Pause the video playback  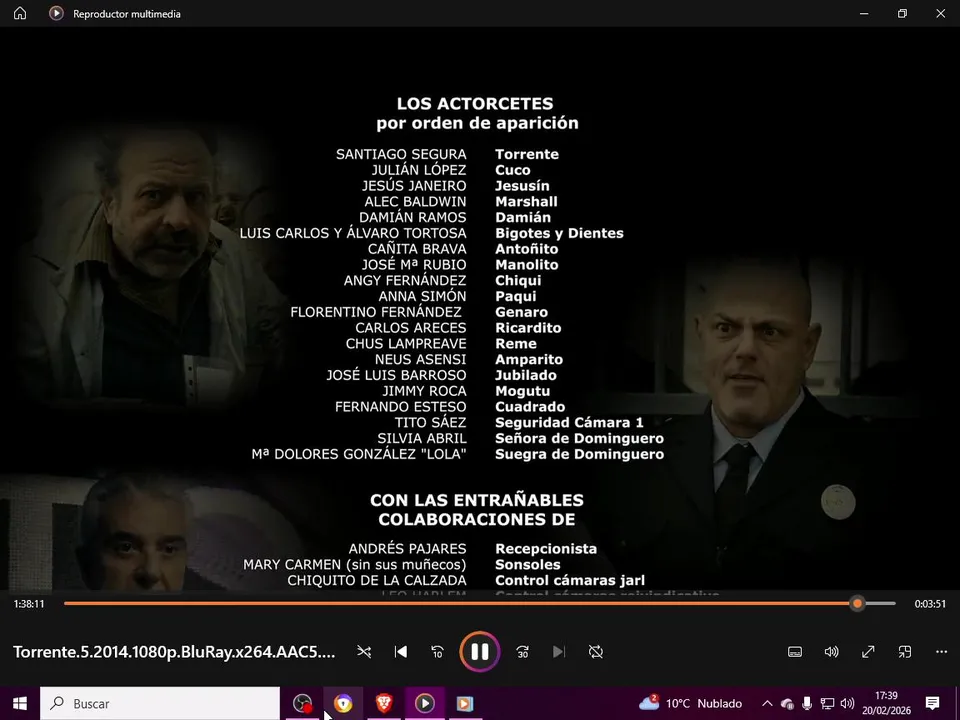(479, 651)
